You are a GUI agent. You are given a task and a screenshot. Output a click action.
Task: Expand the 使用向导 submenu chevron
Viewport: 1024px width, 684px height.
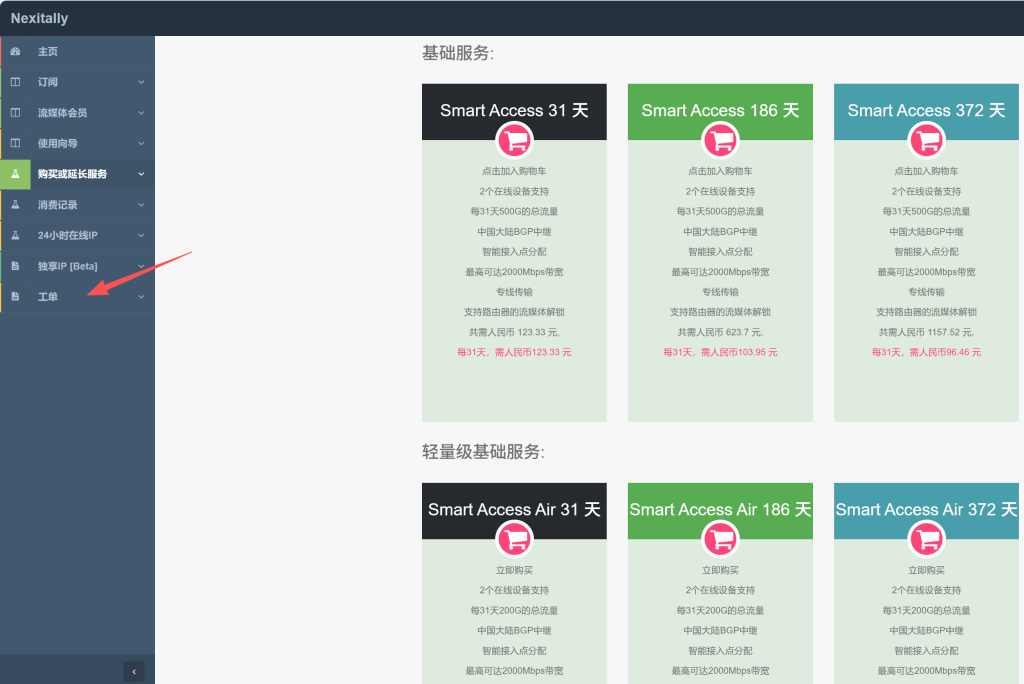click(x=141, y=144)
